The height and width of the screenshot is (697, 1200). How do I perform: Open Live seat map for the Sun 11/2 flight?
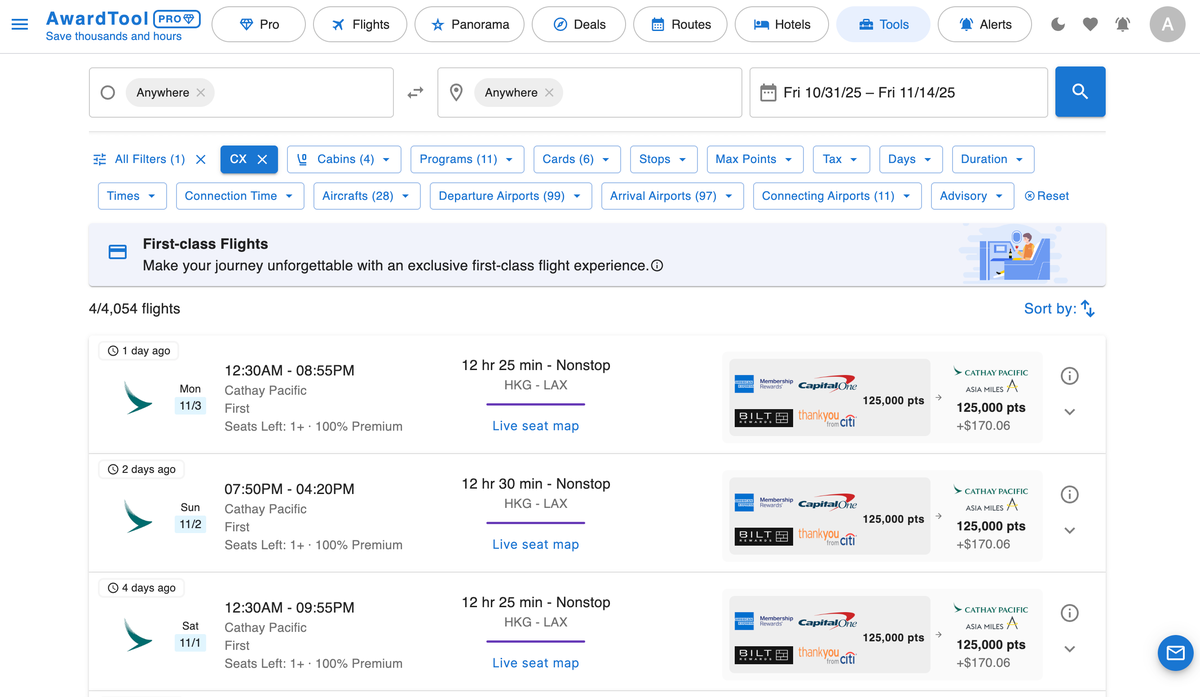tap(535, 544)
